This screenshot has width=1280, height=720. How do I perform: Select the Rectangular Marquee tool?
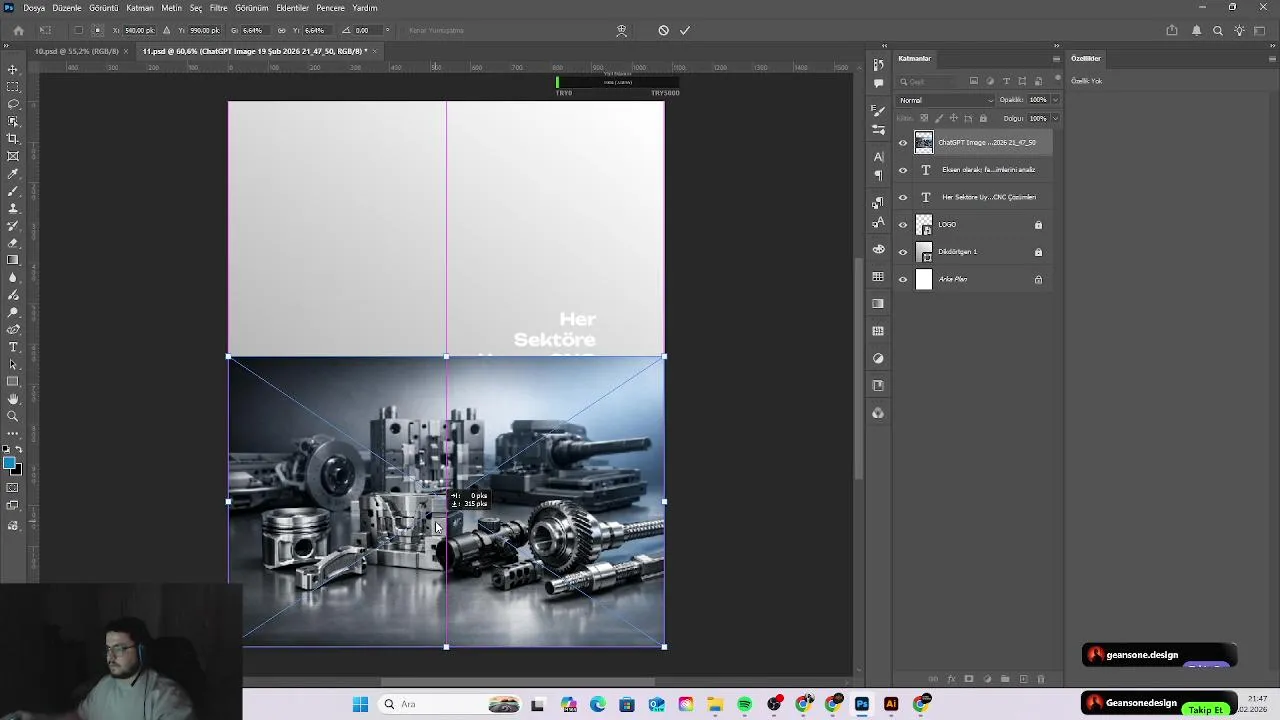point(13,87)
